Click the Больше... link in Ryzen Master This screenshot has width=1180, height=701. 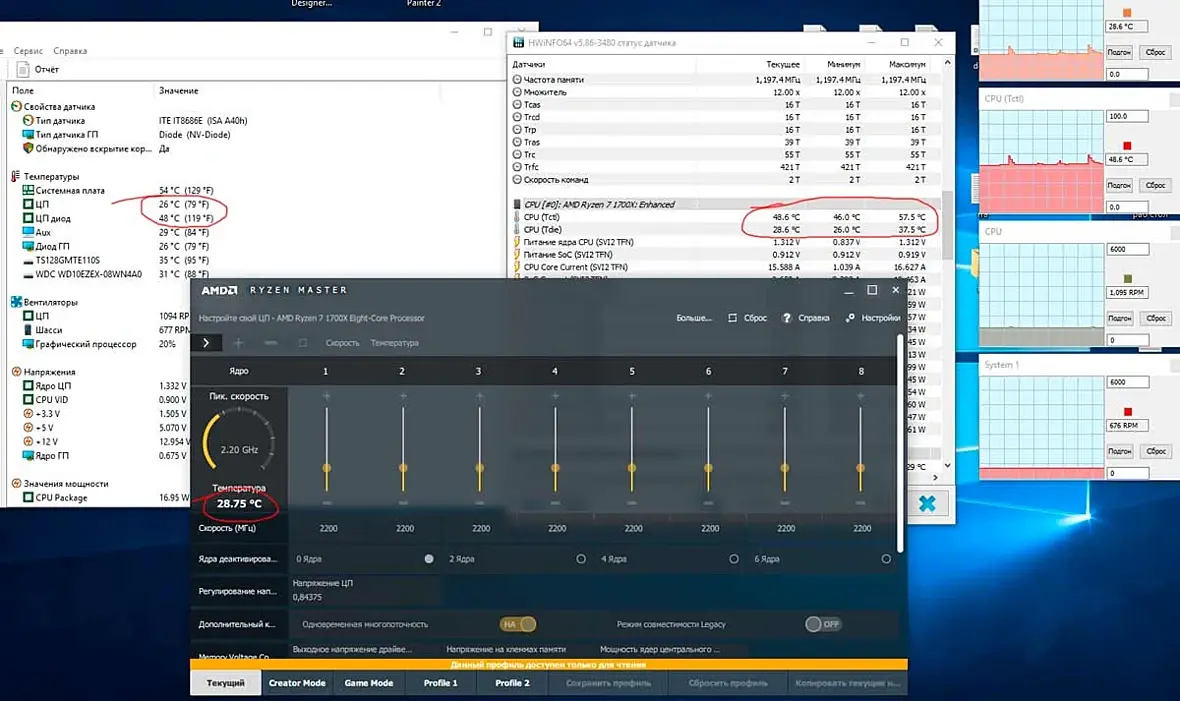[694, 318]
